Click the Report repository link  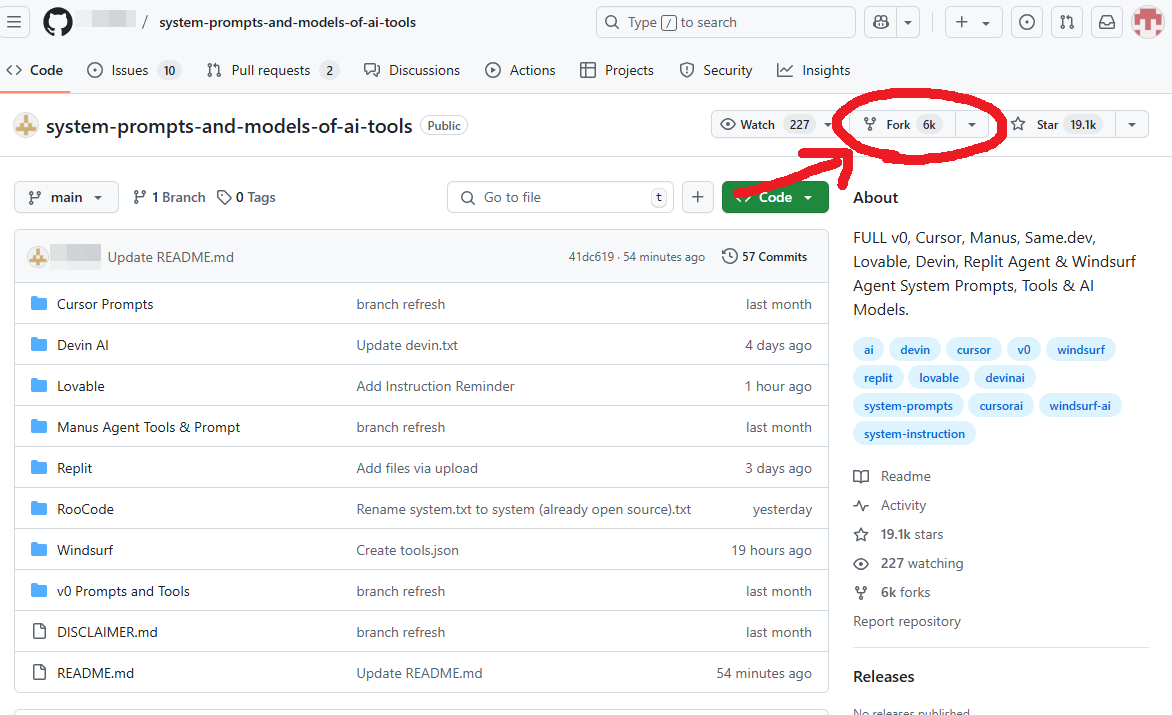(906, 621)
